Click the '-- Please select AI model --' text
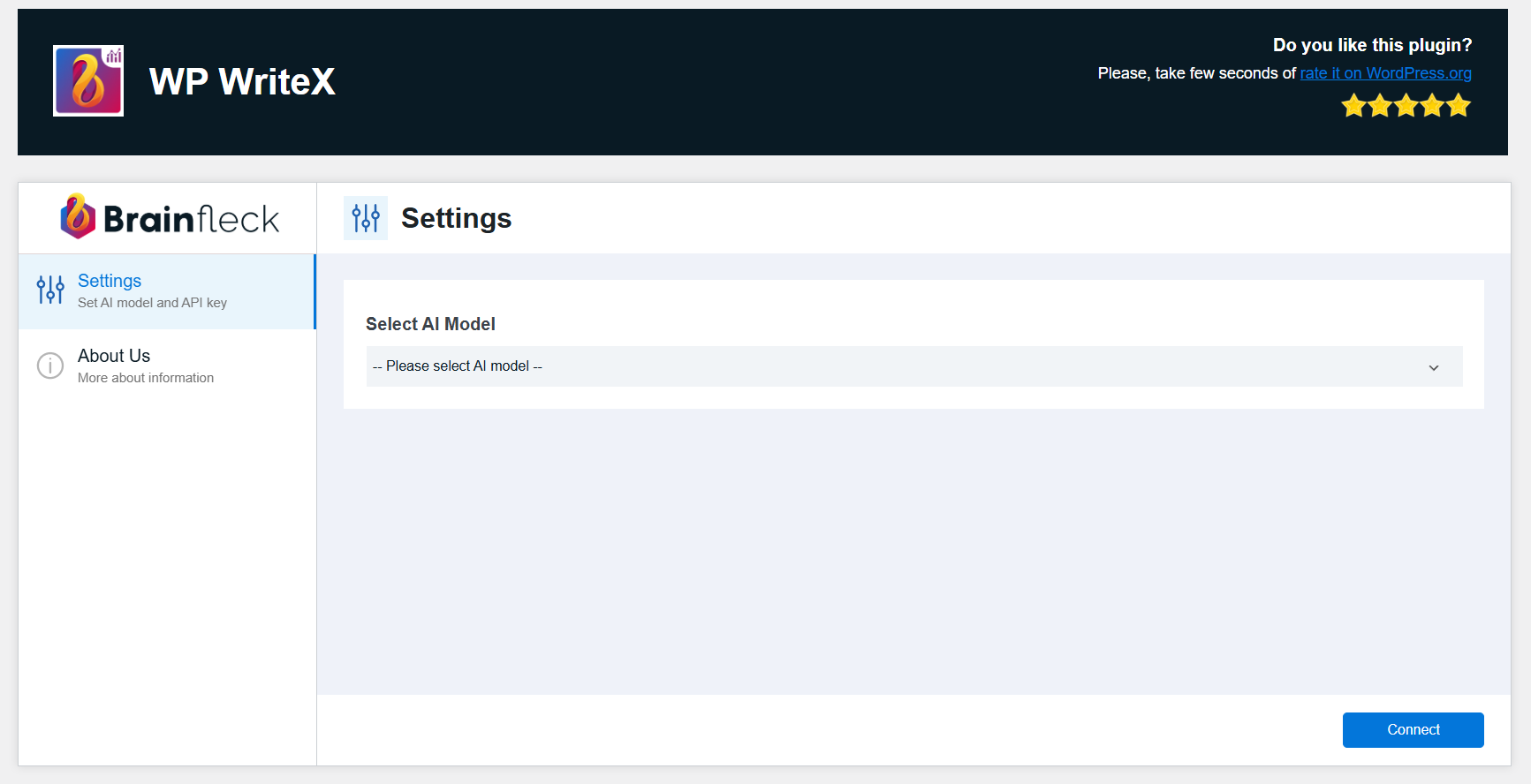The height and width of the screenshot is (784, 1531). coord(458,366)
